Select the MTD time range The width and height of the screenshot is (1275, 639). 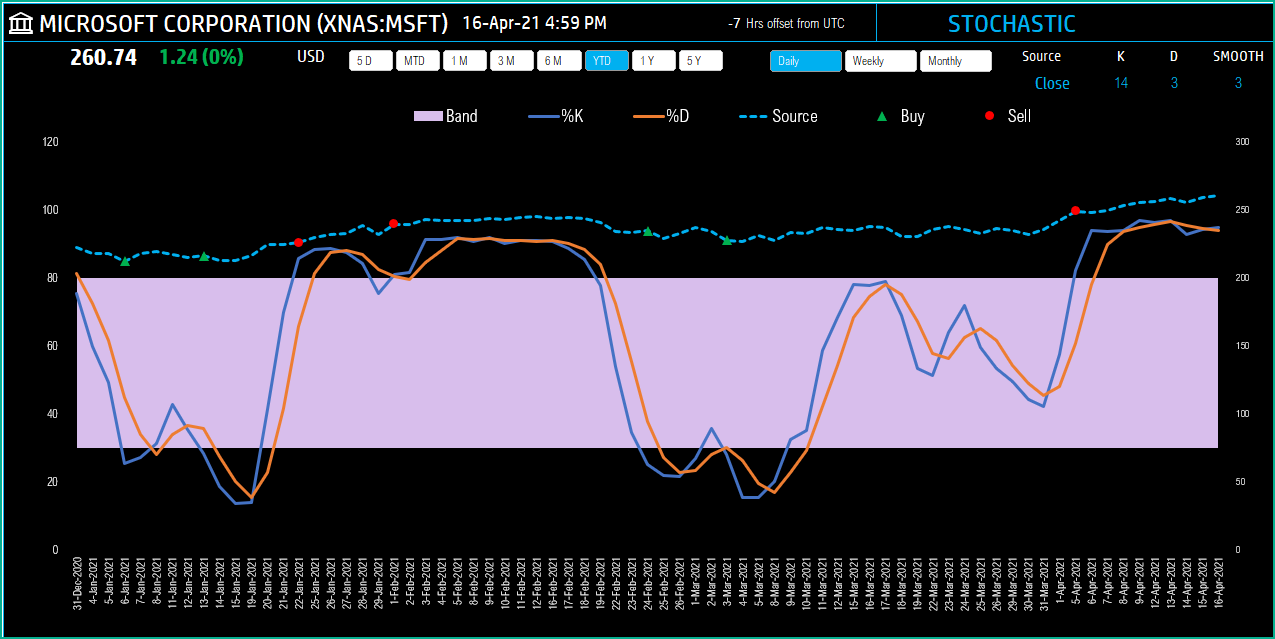click(x=417, y=61)
